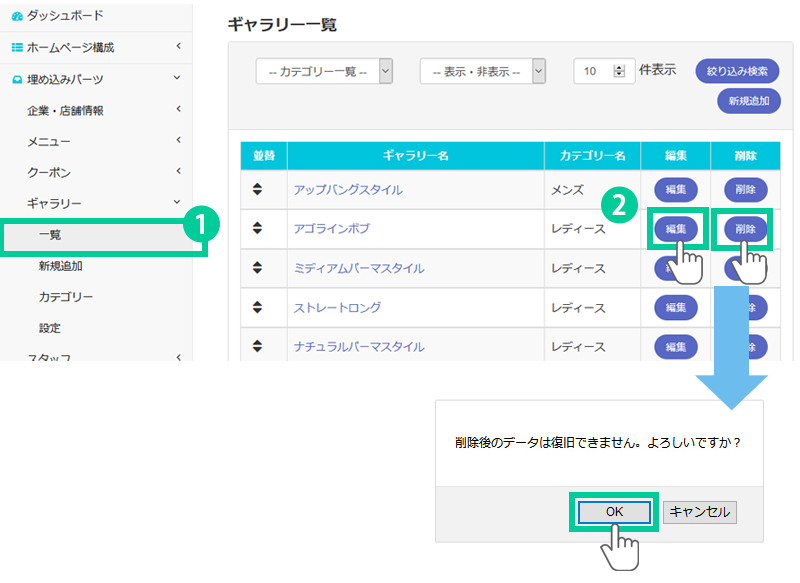Click sort handle for アゴラインボブ row

pos(257,228)
